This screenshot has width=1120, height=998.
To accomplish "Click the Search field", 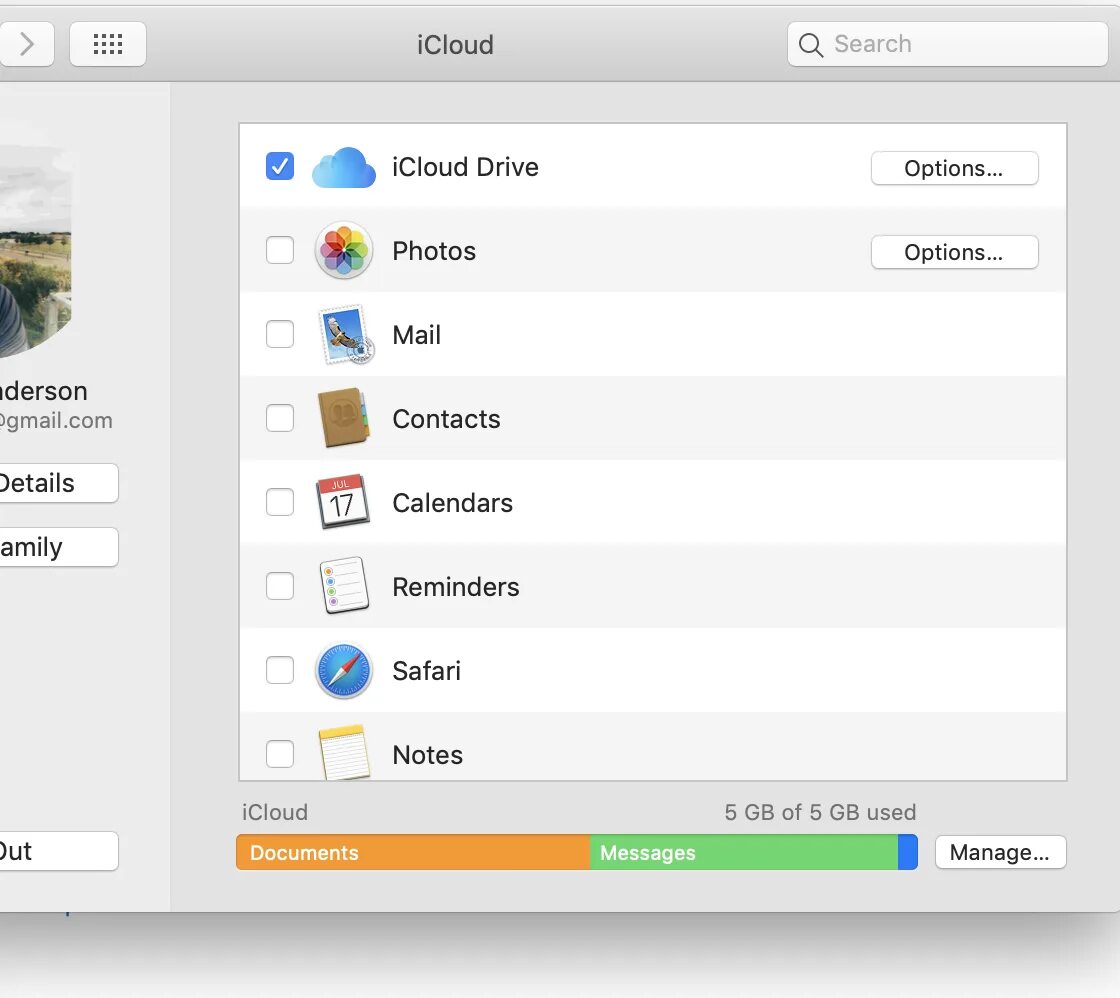I will [x=947, y=44].
